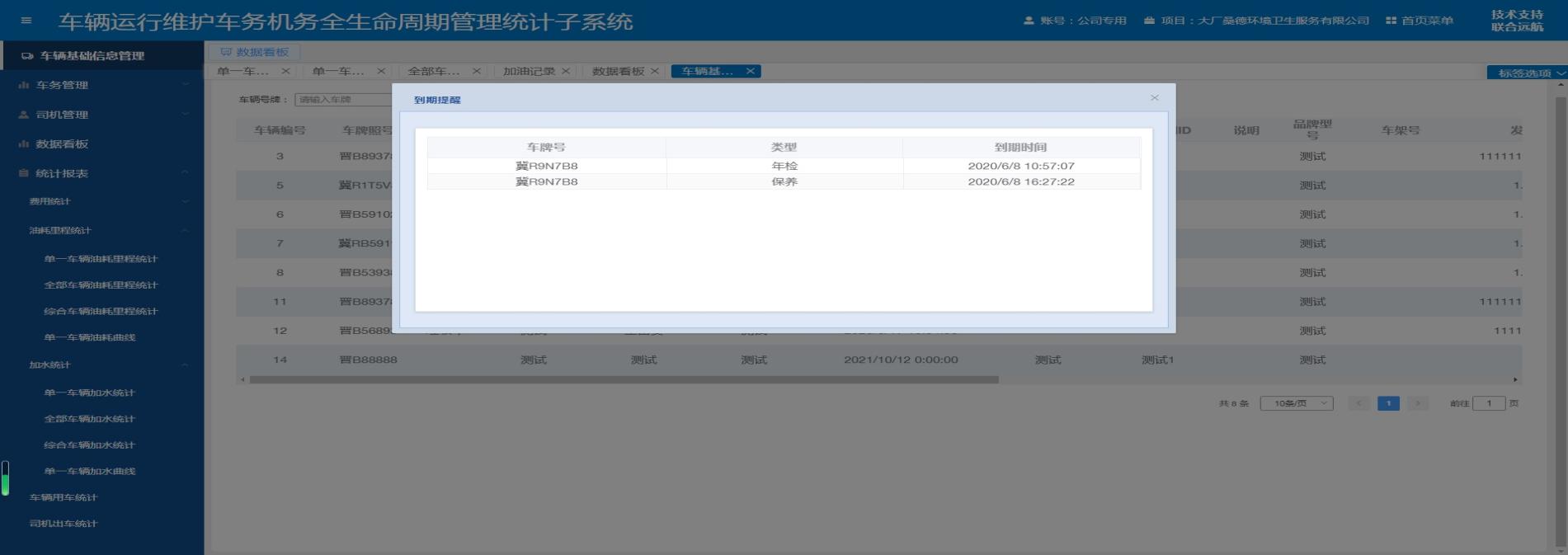Image resolution: width=1568 pixels, height=555 pixels.
Task: Click 2021/10/12 0:00:00 date cell
Action: pos(901,360)
